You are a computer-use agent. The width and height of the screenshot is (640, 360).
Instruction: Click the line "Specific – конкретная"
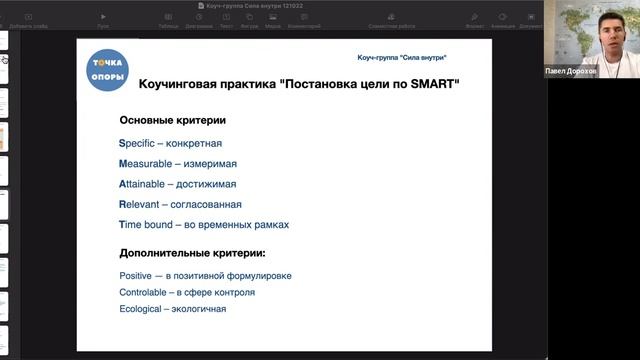pos(170,144)
